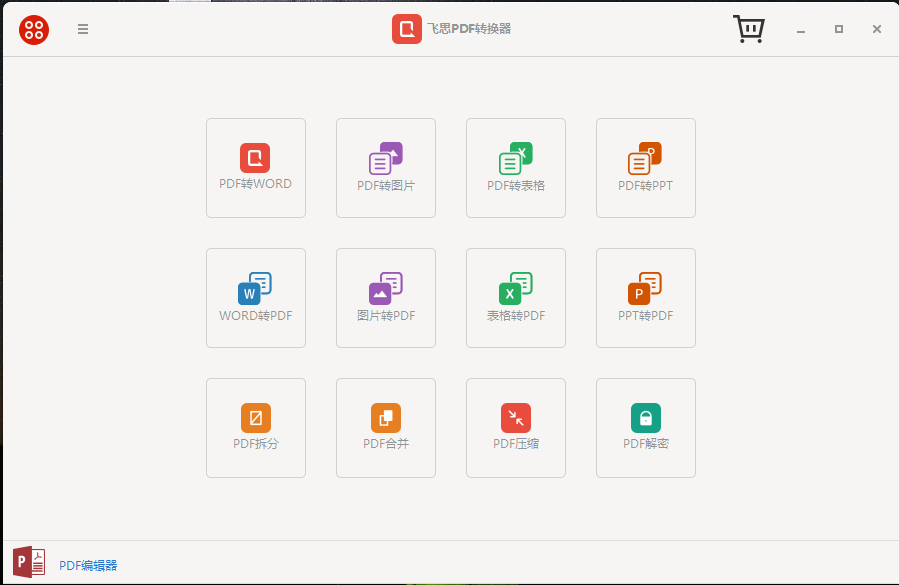Open the hamburger menu in title bar

(x=83, y=29)
